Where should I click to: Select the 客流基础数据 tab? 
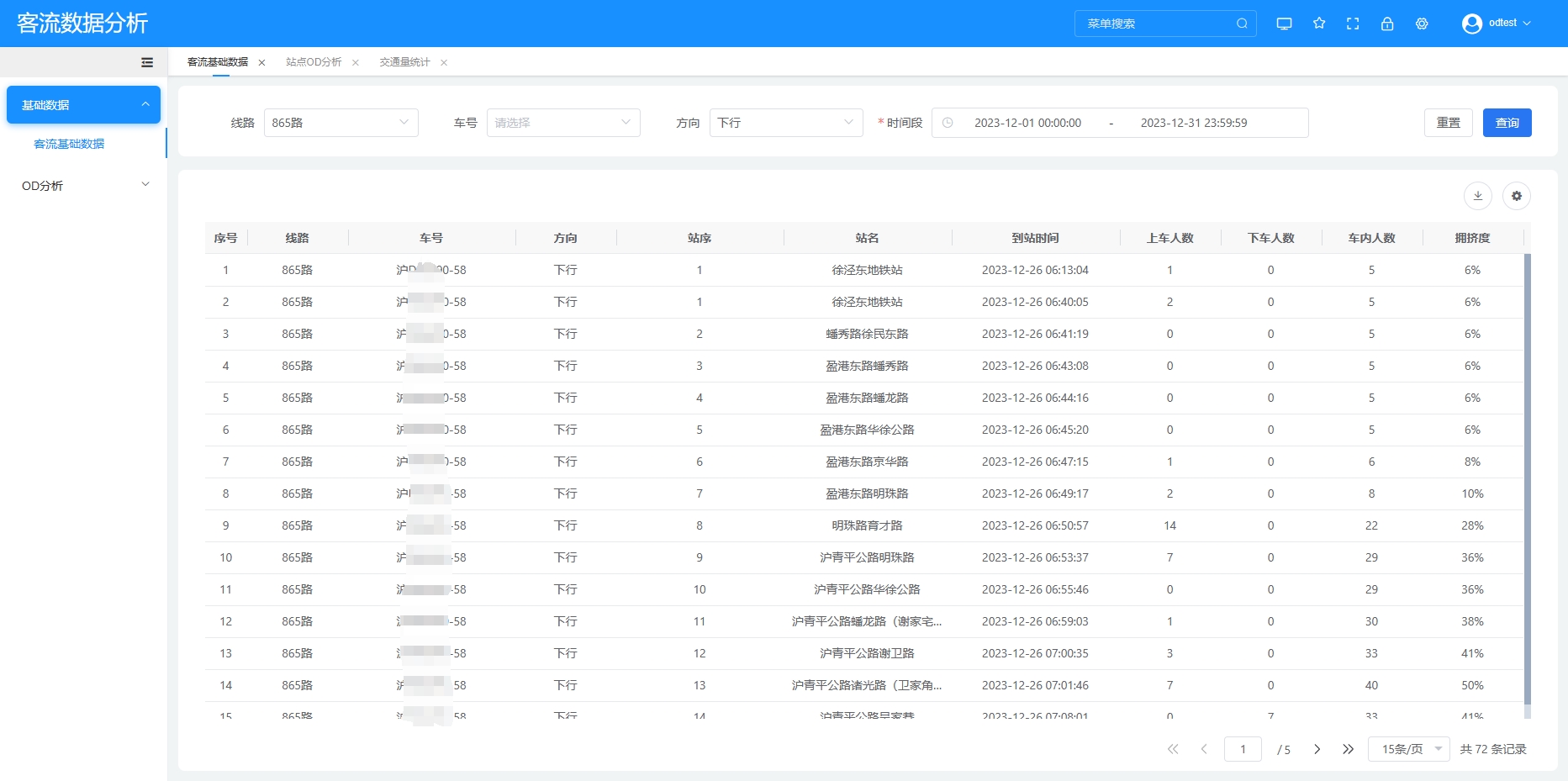tap(218, 62)
